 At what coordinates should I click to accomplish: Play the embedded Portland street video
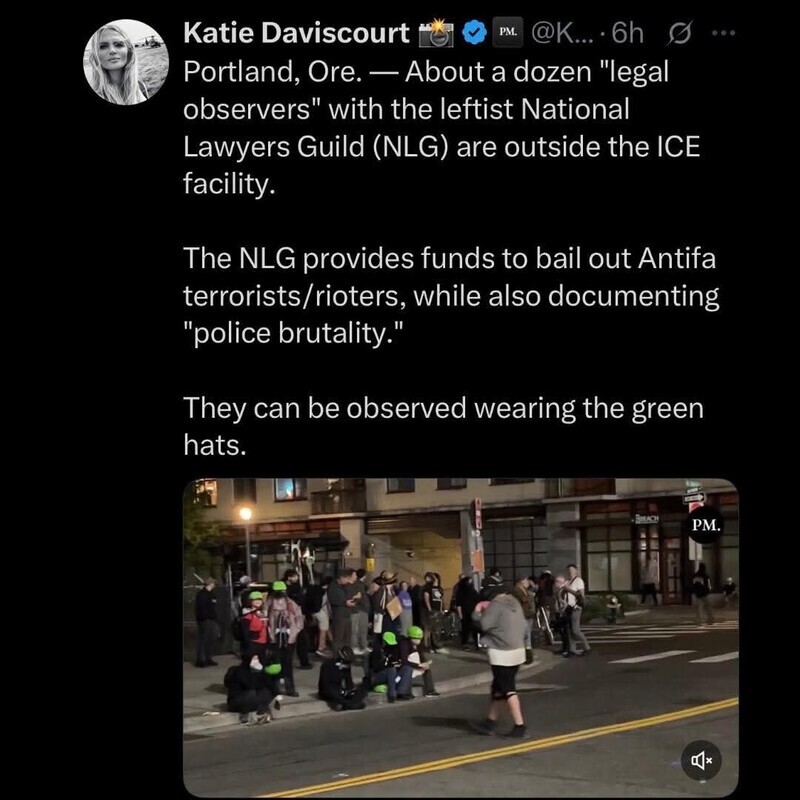pos(461,638)
